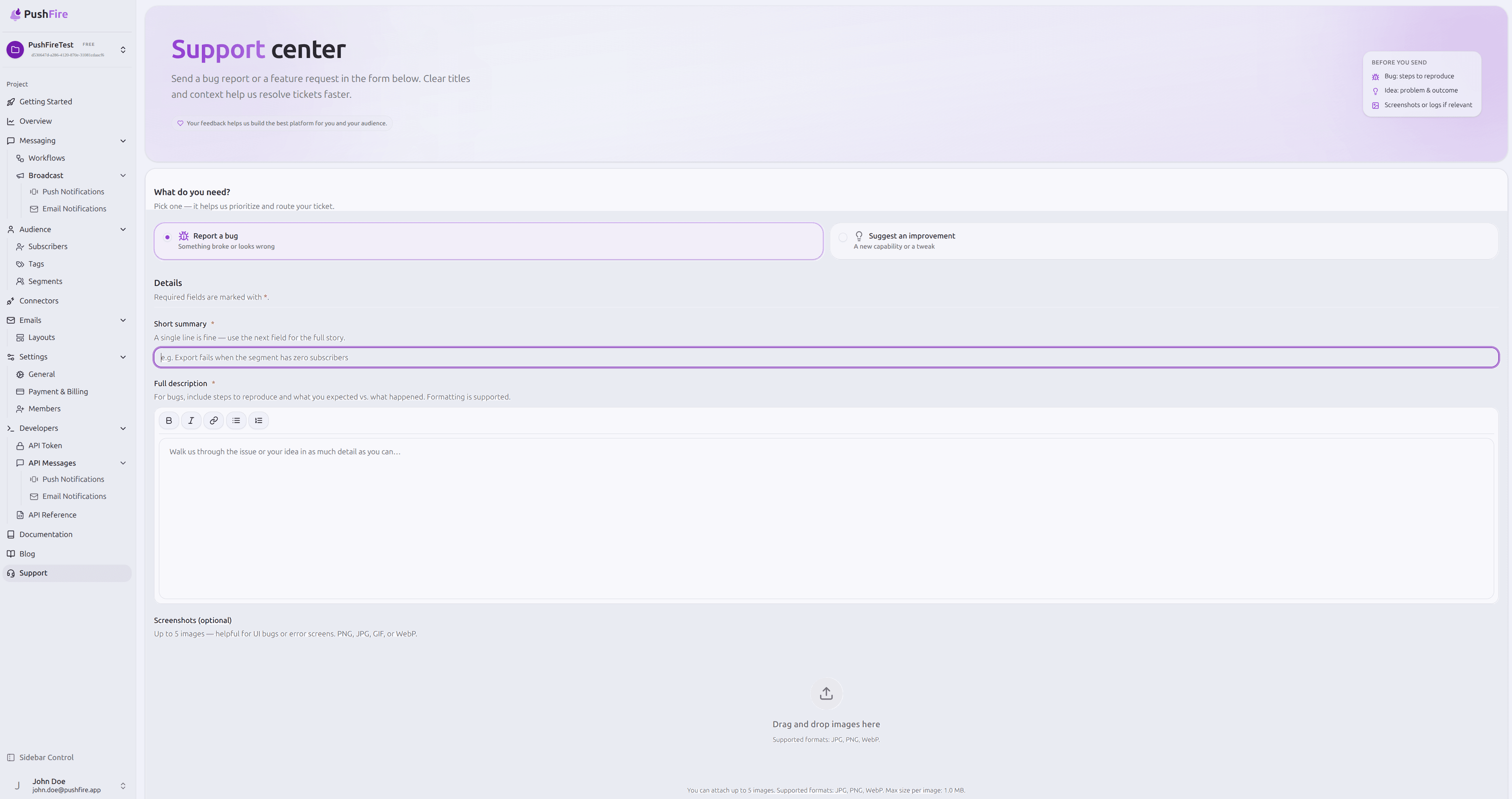This screenshot has width=1512, height=799.
Task: Insert bulleted list in description
Action: tap(236, 420)
